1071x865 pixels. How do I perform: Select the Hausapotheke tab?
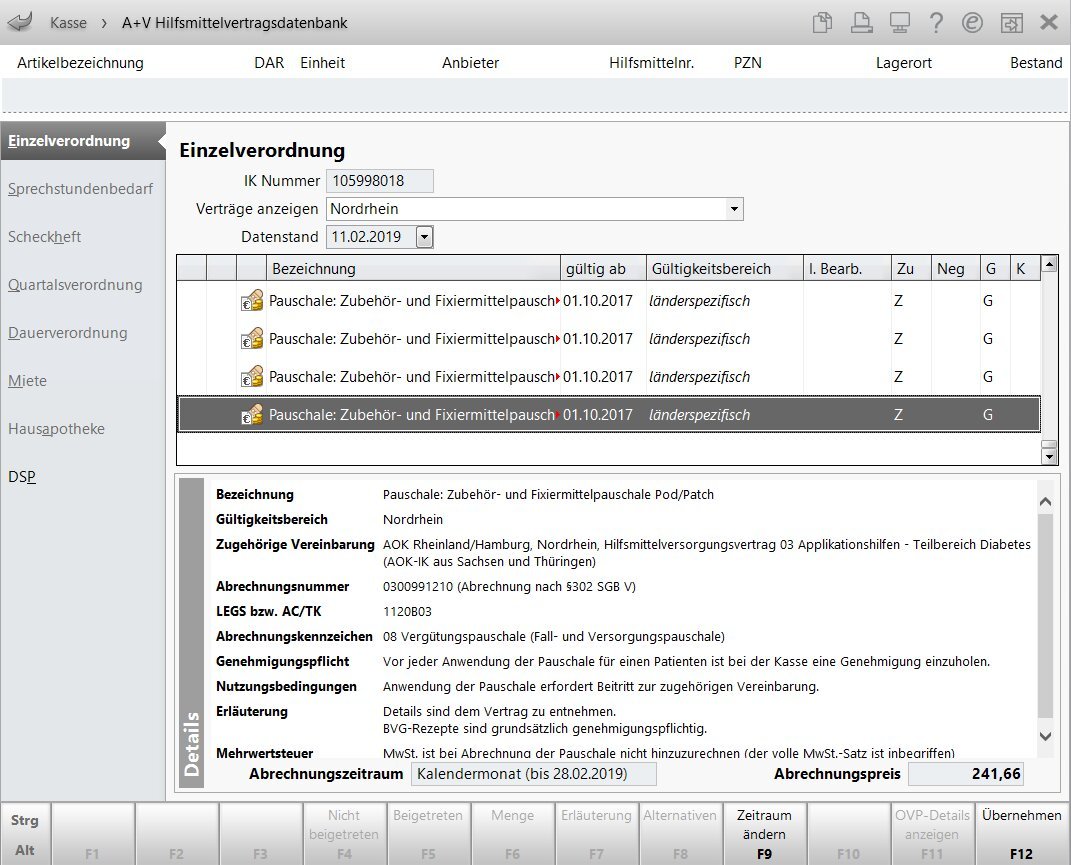(x=57, y=428)
